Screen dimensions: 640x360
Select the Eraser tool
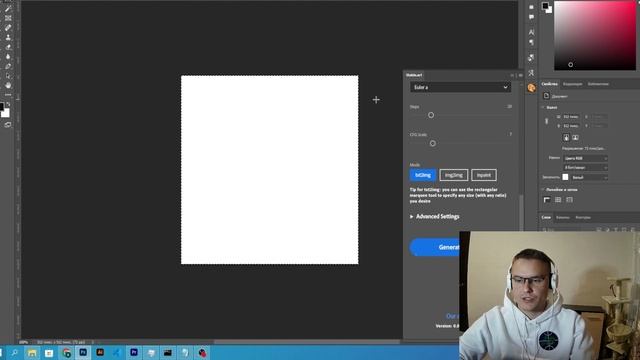(8, 47)
